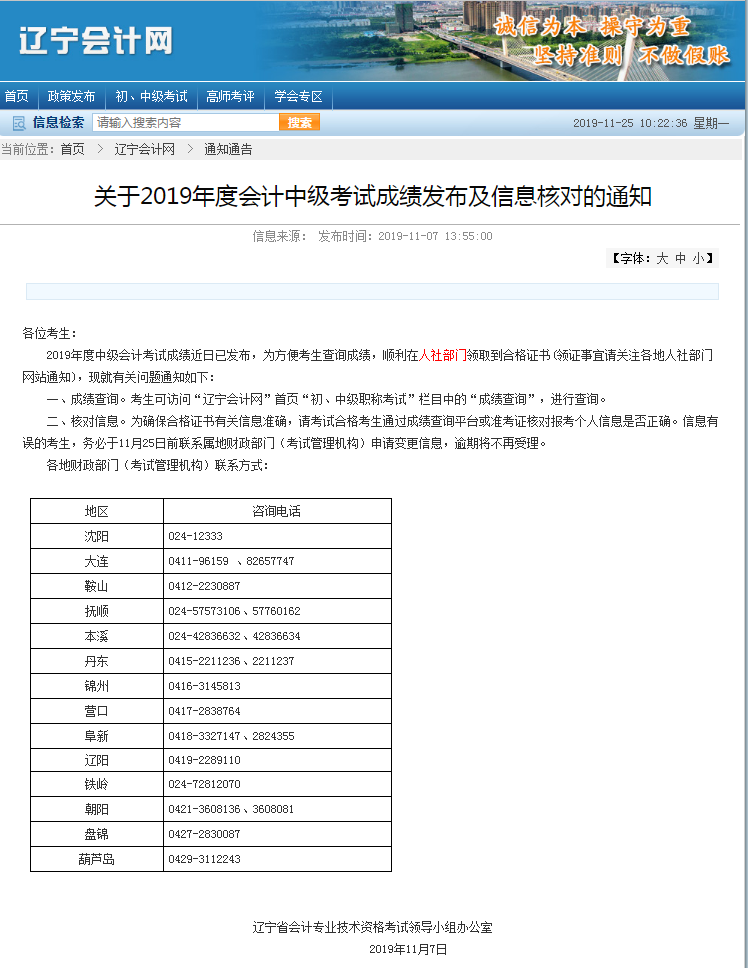The width and height of the screenshot is (748, 968).
Task: Go to 辽宁会计网 in the breadcrumb
Action: (x=144, y=149)
